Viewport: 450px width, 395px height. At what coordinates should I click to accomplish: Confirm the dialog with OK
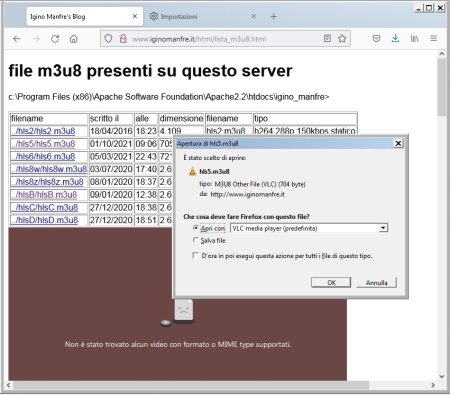pos(331,282)
